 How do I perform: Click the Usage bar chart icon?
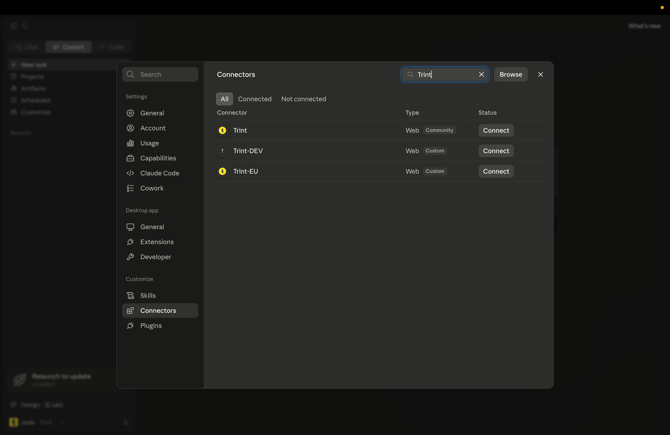(x=130, y=143)
